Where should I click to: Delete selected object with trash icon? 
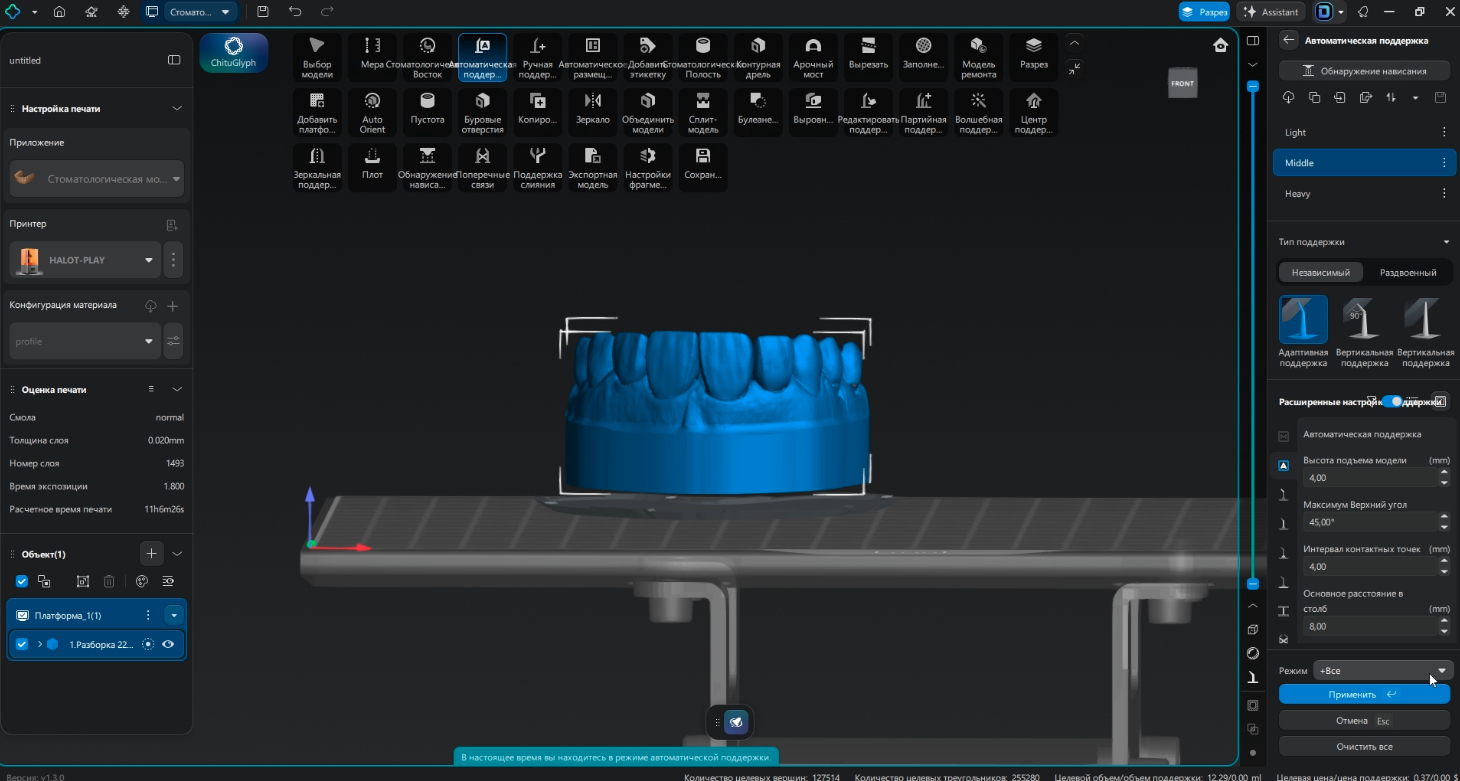tap(109, 581)
